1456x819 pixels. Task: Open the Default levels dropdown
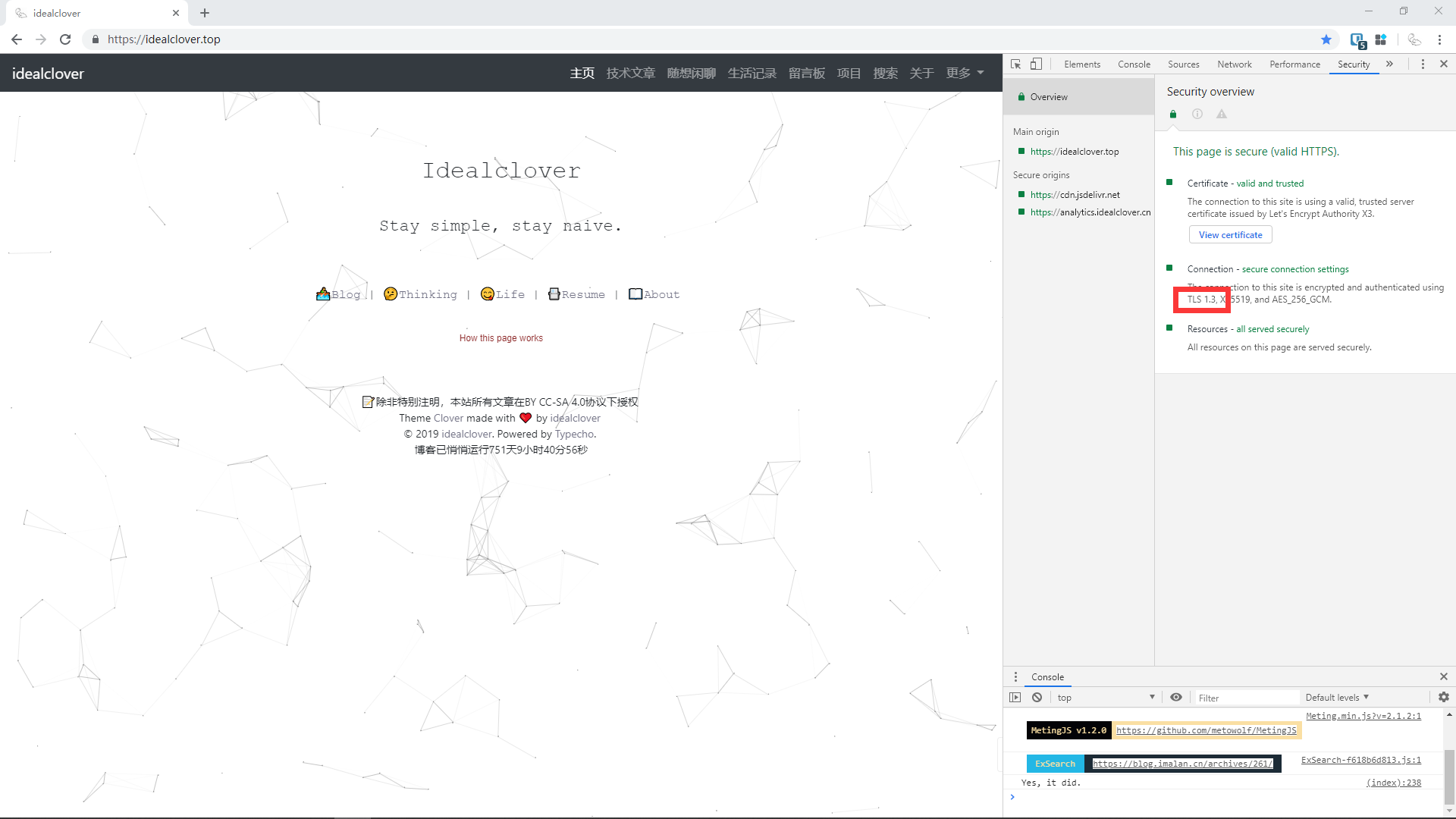pyautogui.click(x=1337, y=698)
